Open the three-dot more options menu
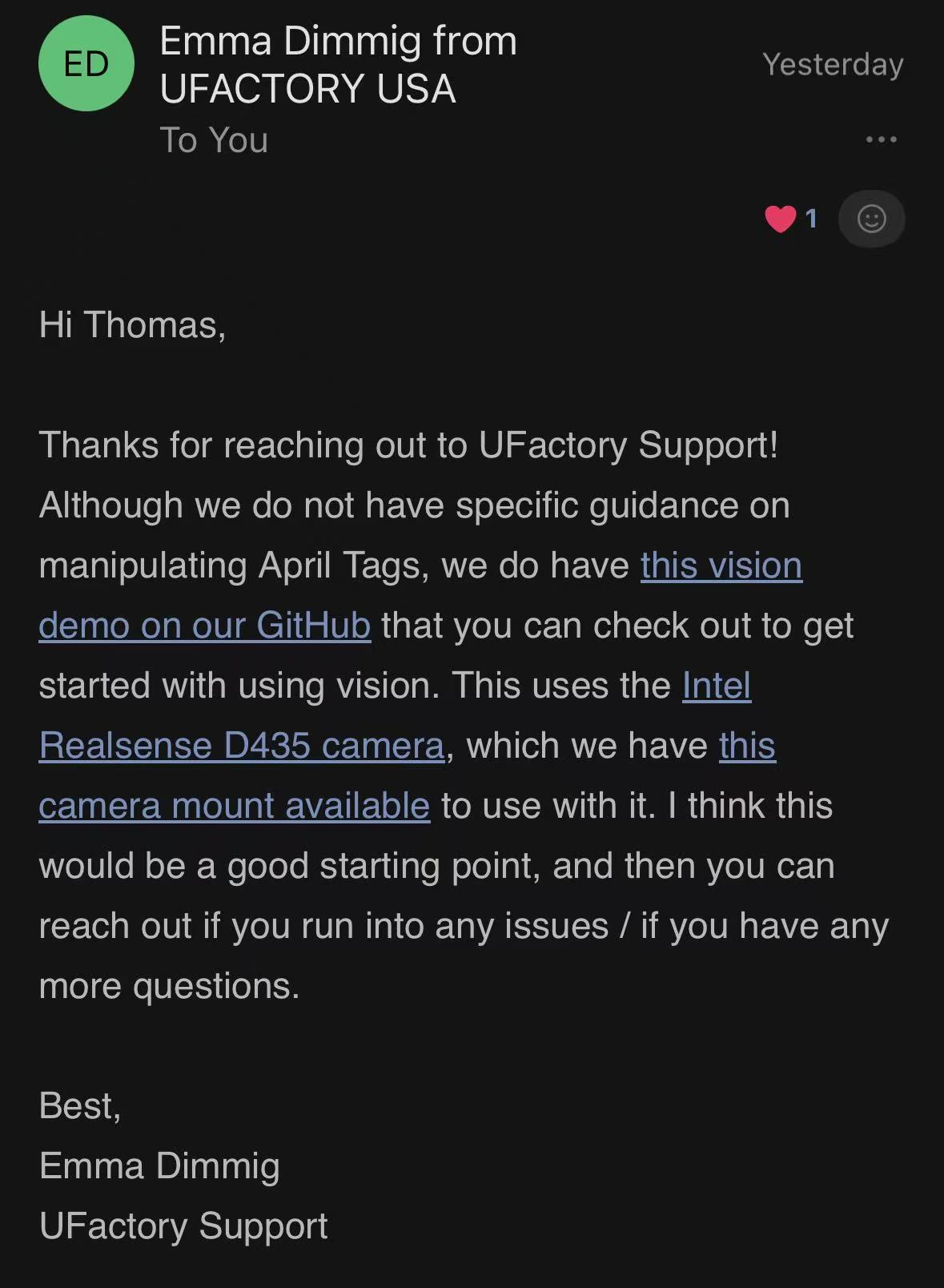 881,139
